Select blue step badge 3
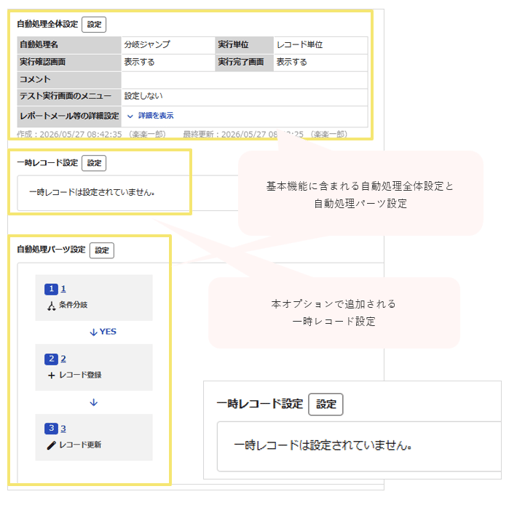This screenshot has height=505, width=509. point(51,429)
